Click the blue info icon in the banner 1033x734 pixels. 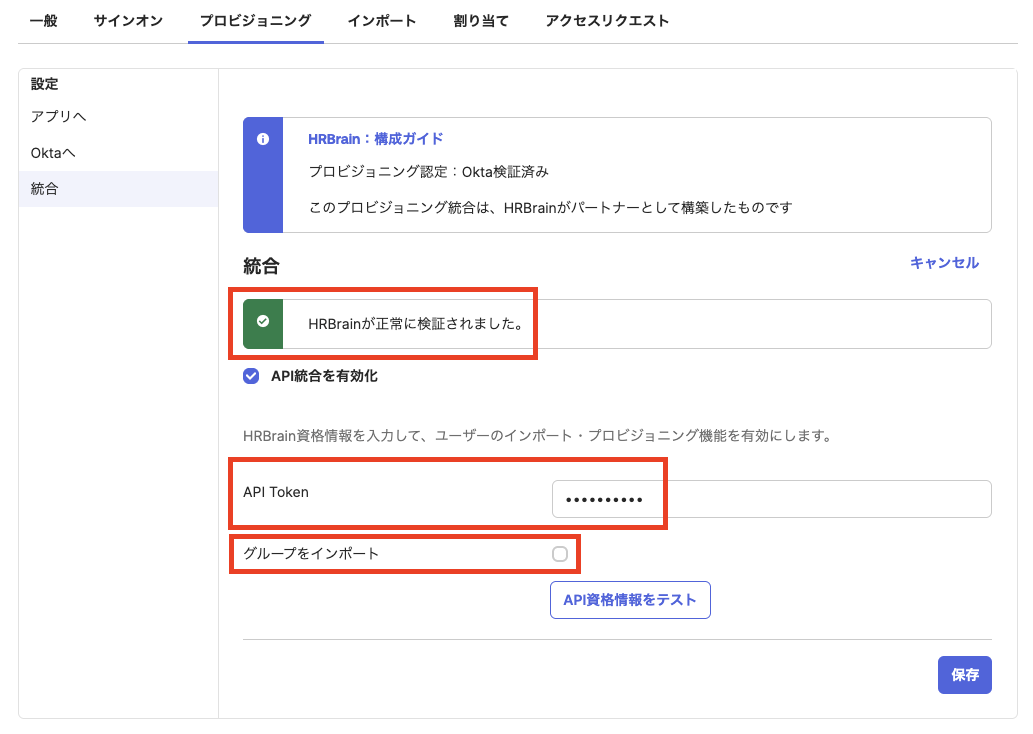pyautogui.click(x=263, y=139)
